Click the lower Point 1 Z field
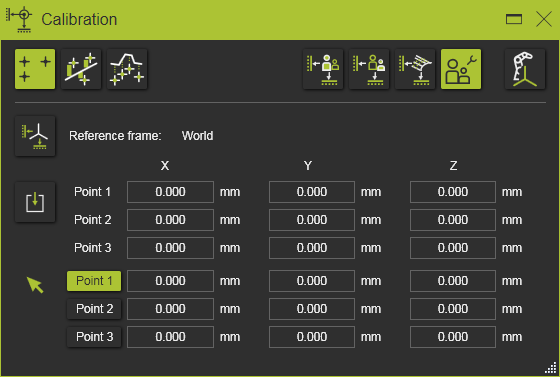Viewport: 560px width, 377px height. [453, 281]
